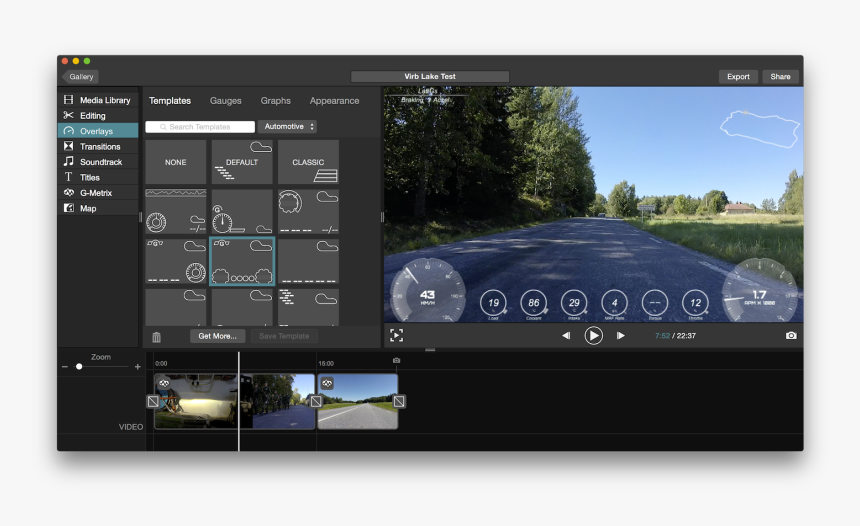This screenshot has width=860, height=526.
Task: Click the transition icon between the clips
Action: 316,401
